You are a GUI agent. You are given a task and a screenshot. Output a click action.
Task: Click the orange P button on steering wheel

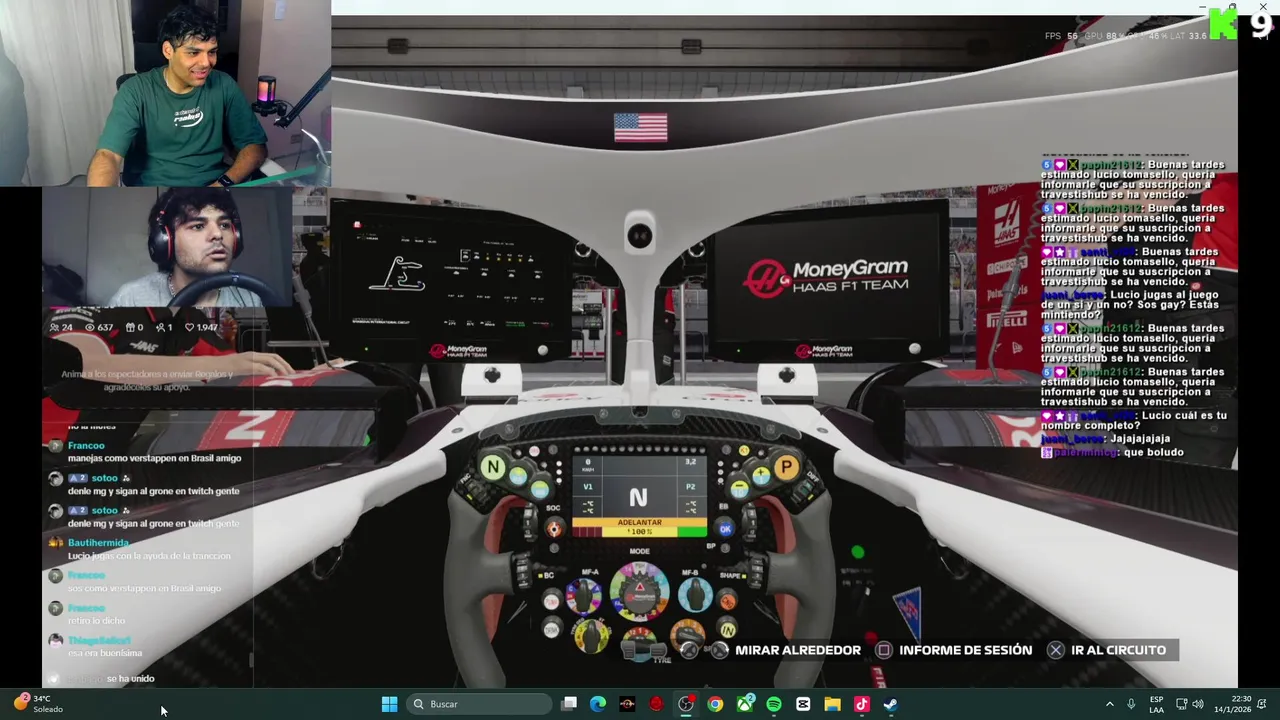tap(786, 467)
